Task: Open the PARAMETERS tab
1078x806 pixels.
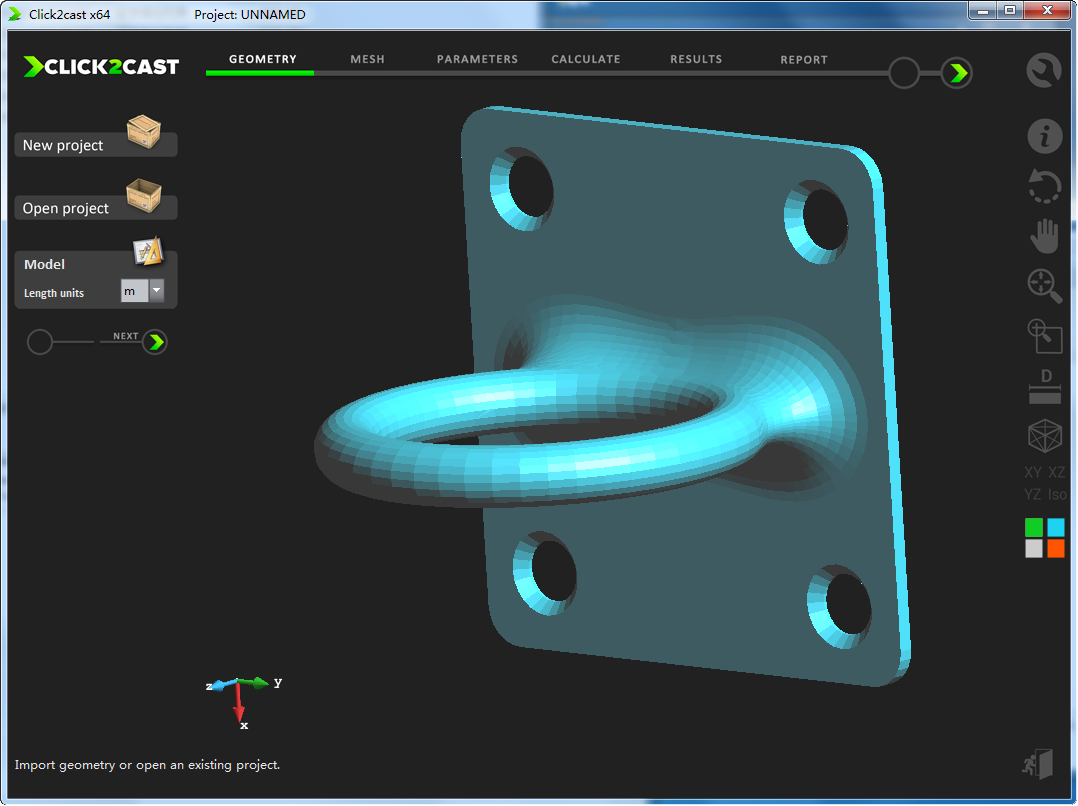Action: click(477, 59)
